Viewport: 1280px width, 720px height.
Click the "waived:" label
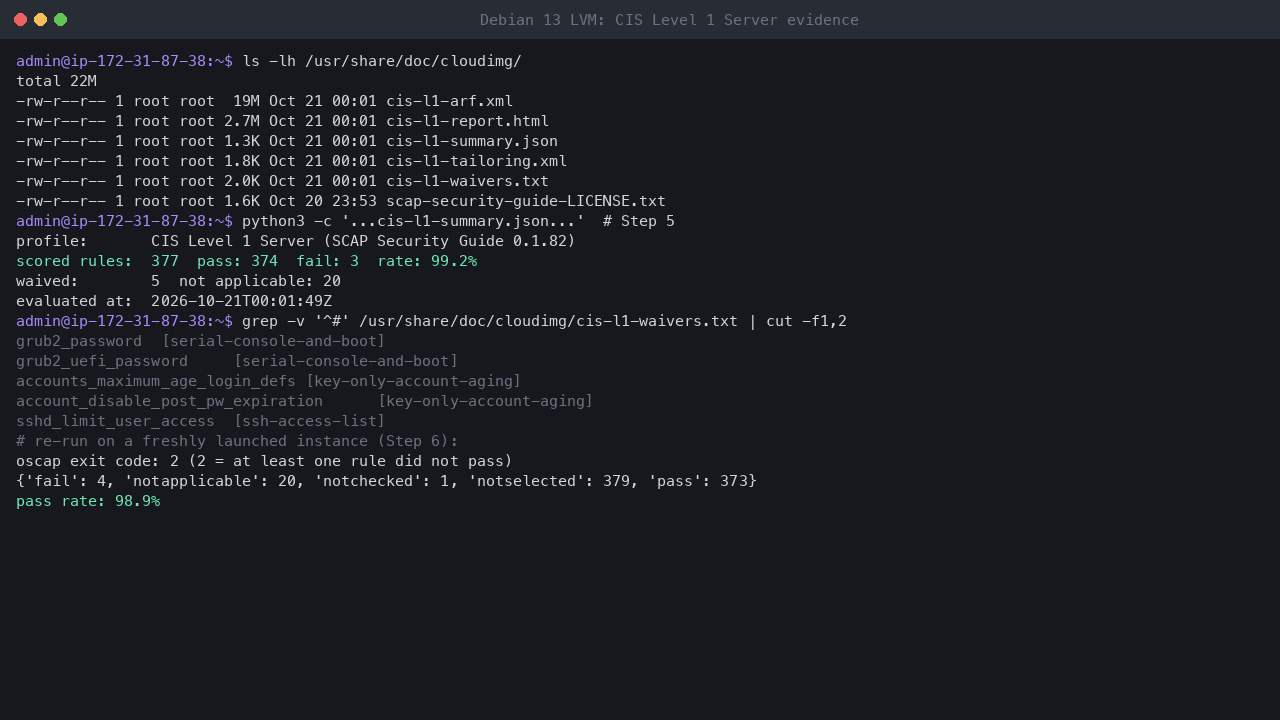pos(47,281)
